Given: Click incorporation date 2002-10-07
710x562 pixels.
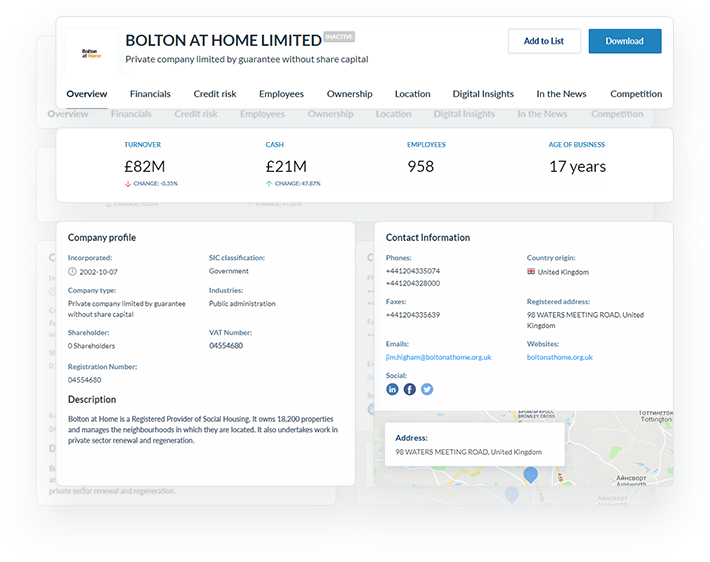Looking at the screenshot, I should click(98, 272).
